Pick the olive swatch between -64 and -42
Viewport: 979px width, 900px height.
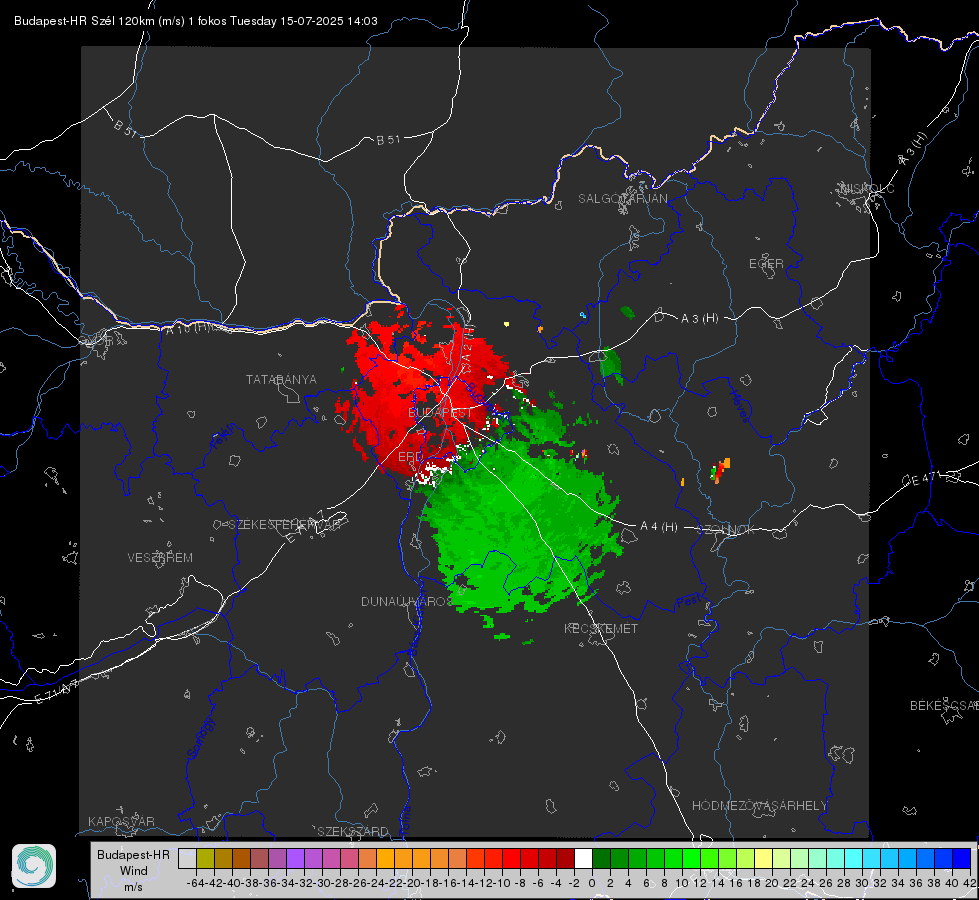(x=205, y=858)
